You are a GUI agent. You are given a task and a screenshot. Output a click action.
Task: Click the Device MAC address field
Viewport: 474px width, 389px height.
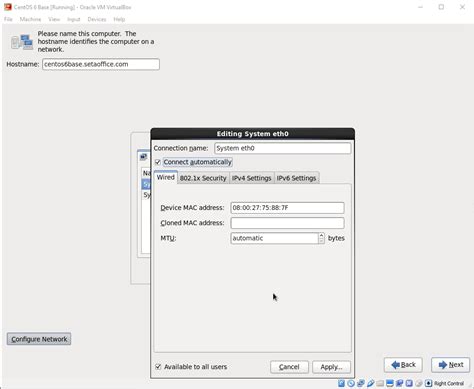point(287,208)
